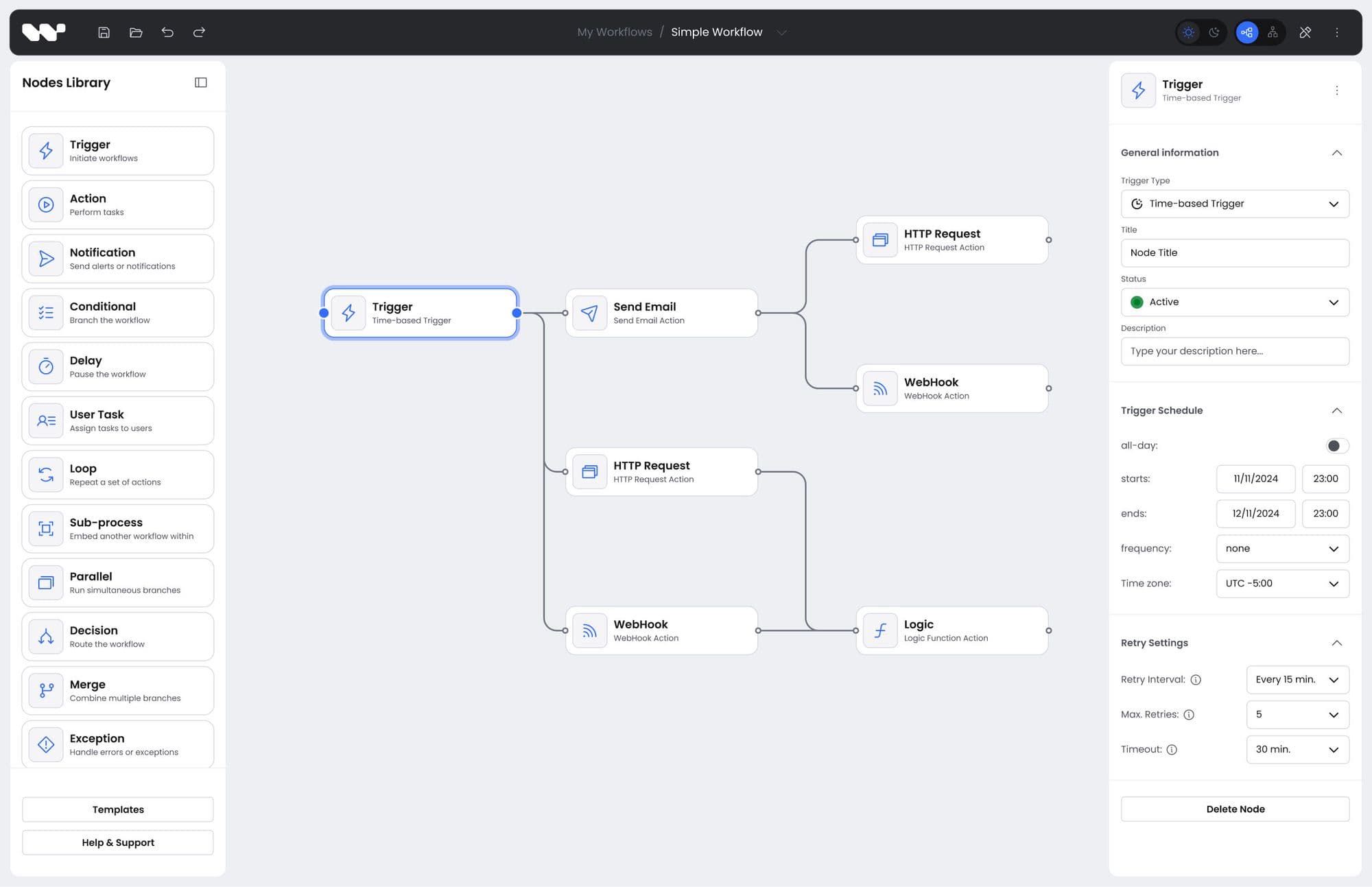Image resolution: width=1372 pixels, height=887 pixels.
Task: Collapse the Retry Settings section
Action: (x=1337, y=643)
